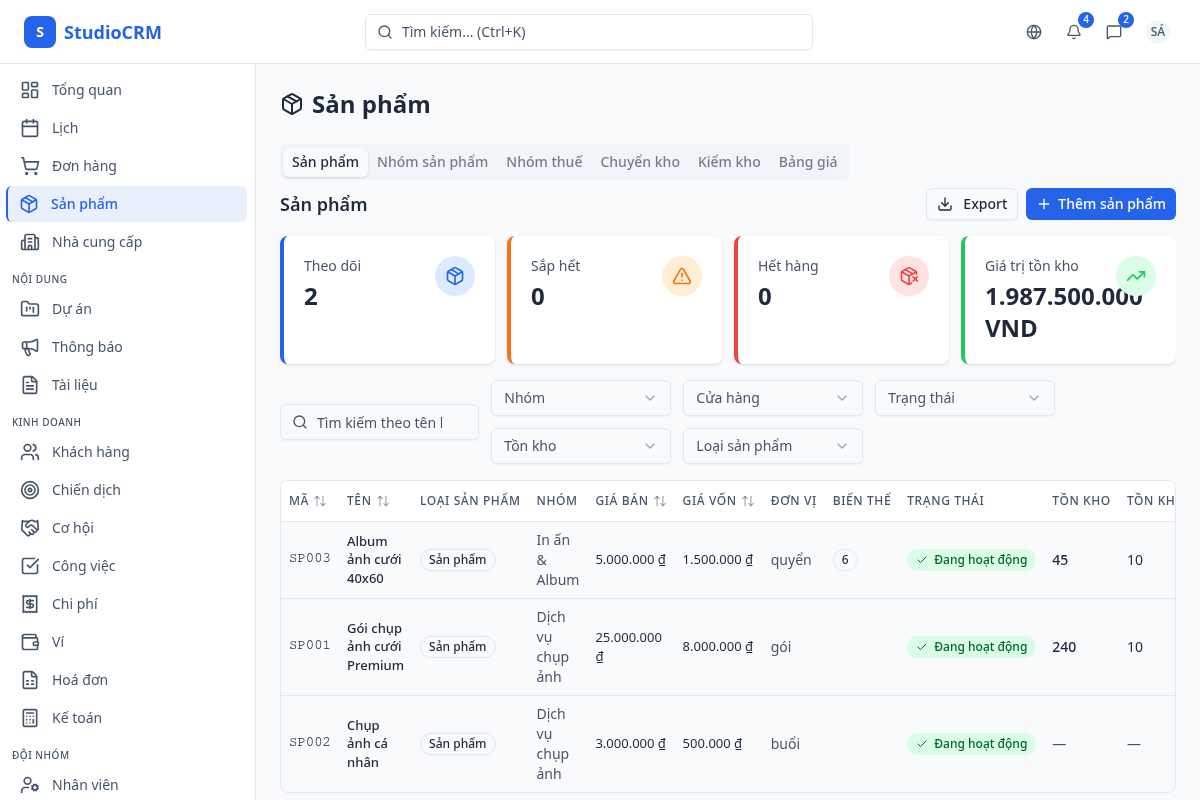Image resolution: width=1200 pixels, height=800 pixels.
Task: Expand the Trạng thái filter dropdown
Action: click(964, 398)
